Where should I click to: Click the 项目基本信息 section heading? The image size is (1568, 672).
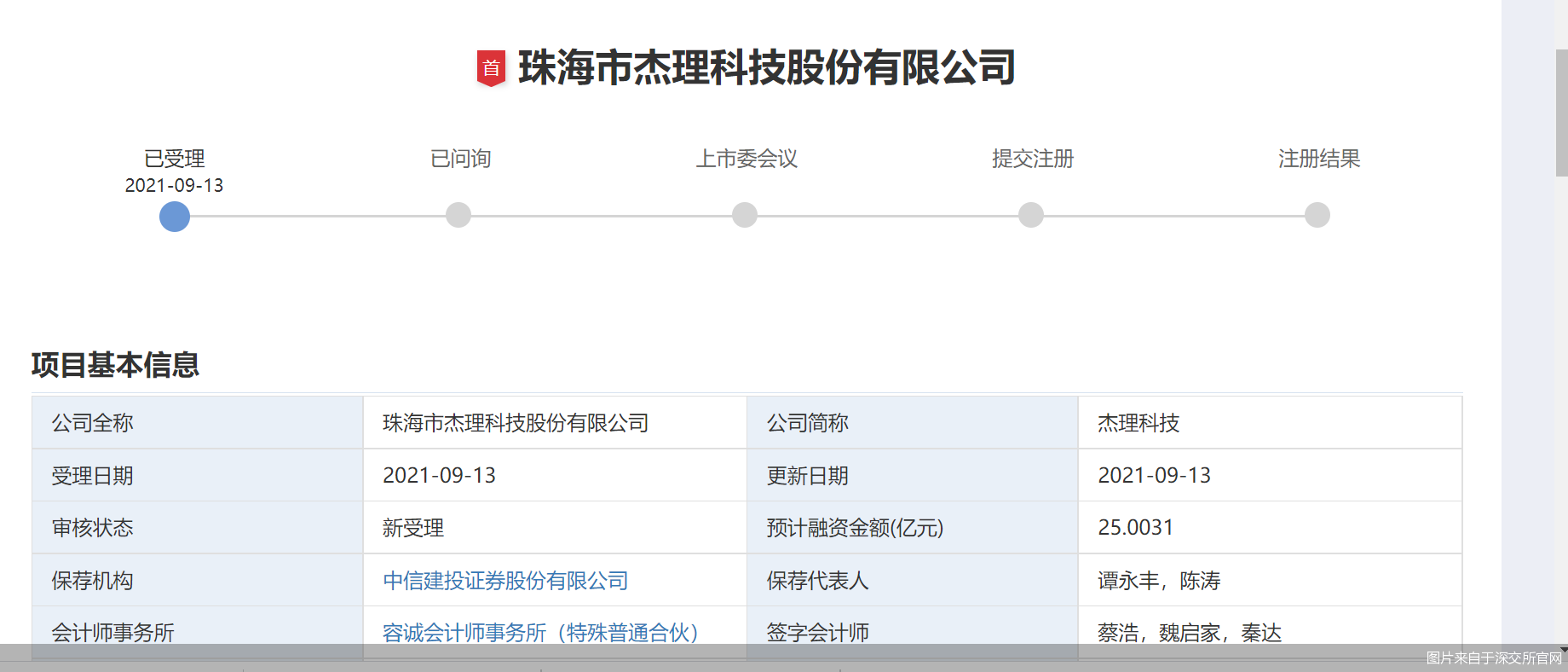[115, 365]
